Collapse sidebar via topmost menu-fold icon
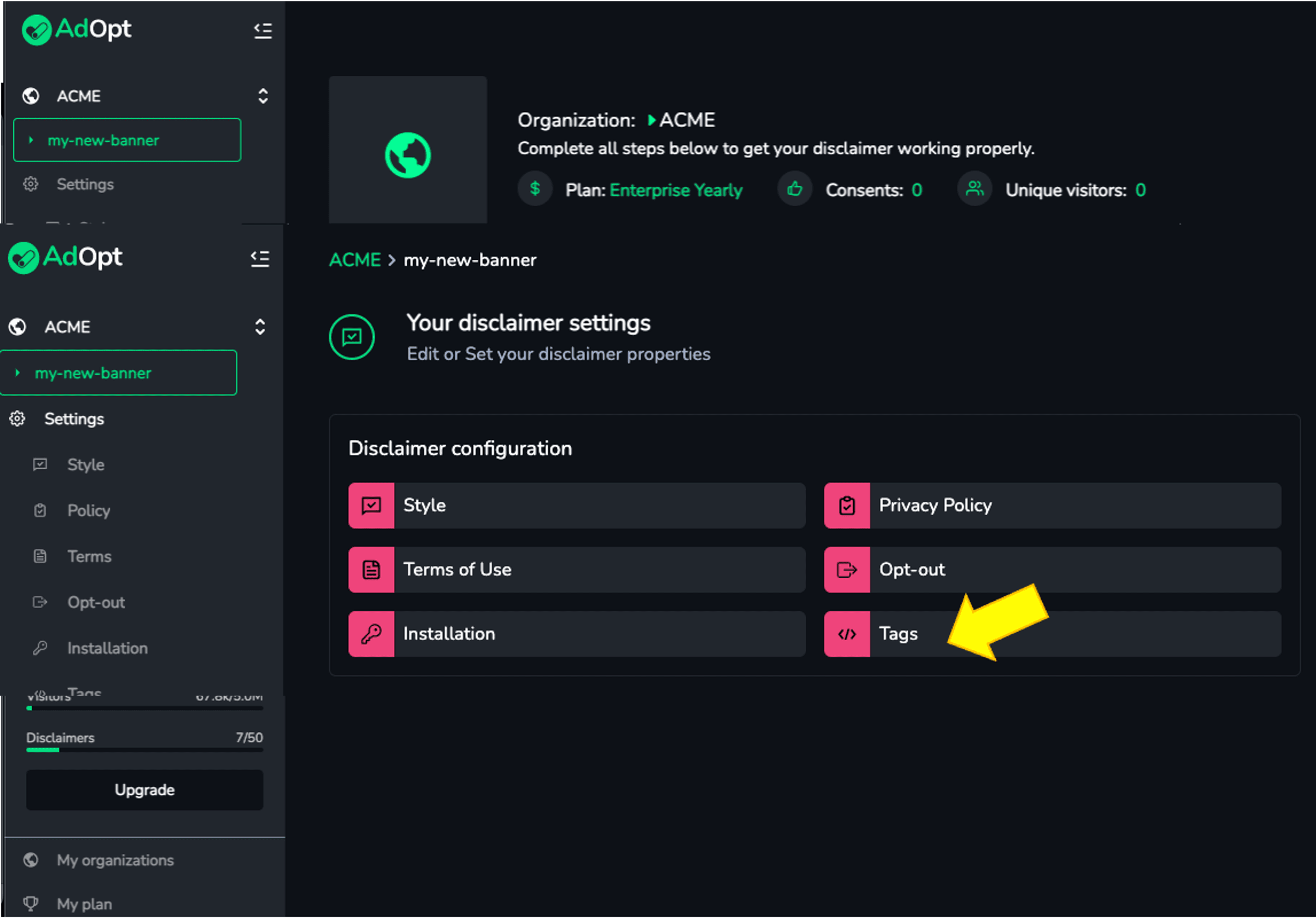Image resolution: width=1316 pixels, height=919 pixels. pos(263,30)
